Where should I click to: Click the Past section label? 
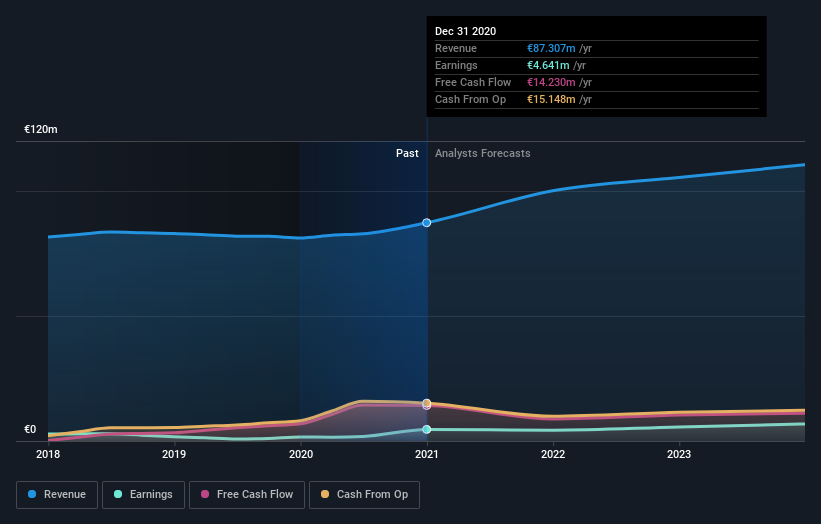(x=407, y=153)
